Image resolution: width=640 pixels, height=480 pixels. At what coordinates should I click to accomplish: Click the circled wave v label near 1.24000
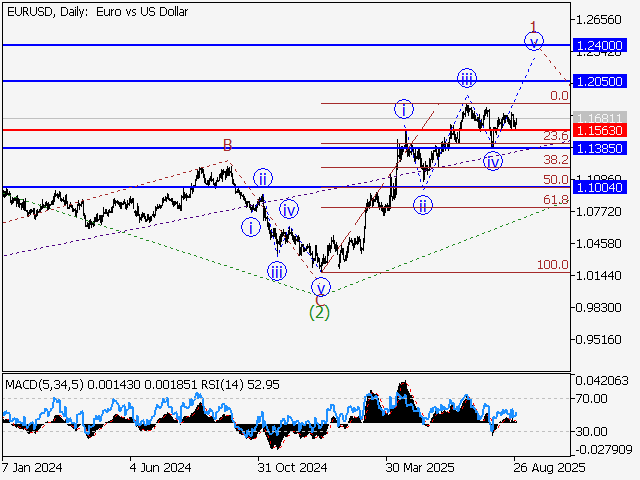(x=535, y=41)
